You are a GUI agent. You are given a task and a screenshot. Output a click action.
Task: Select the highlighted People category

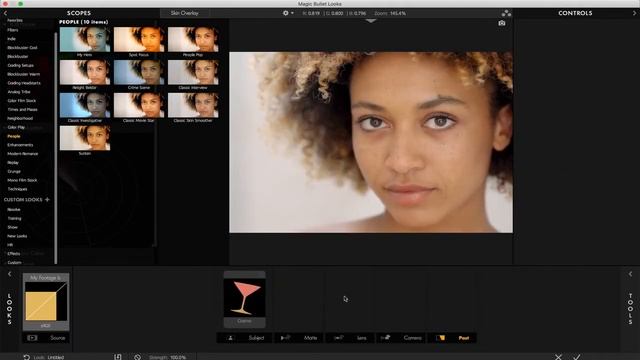click(13, 136)
